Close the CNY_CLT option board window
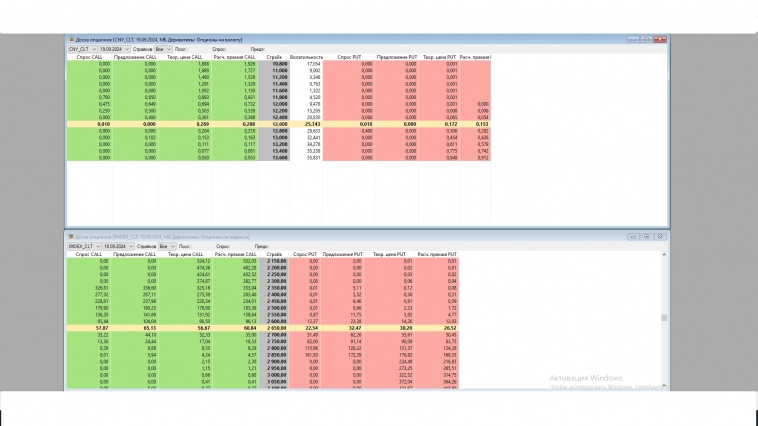 tap(660, 39)
